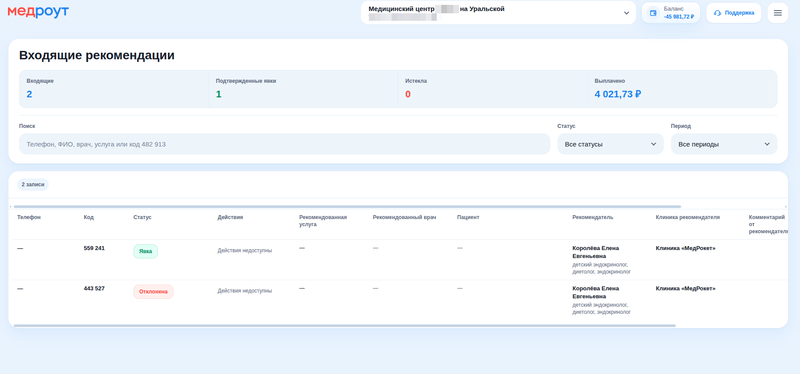Select the Входящие stat card

pos(114,89)
